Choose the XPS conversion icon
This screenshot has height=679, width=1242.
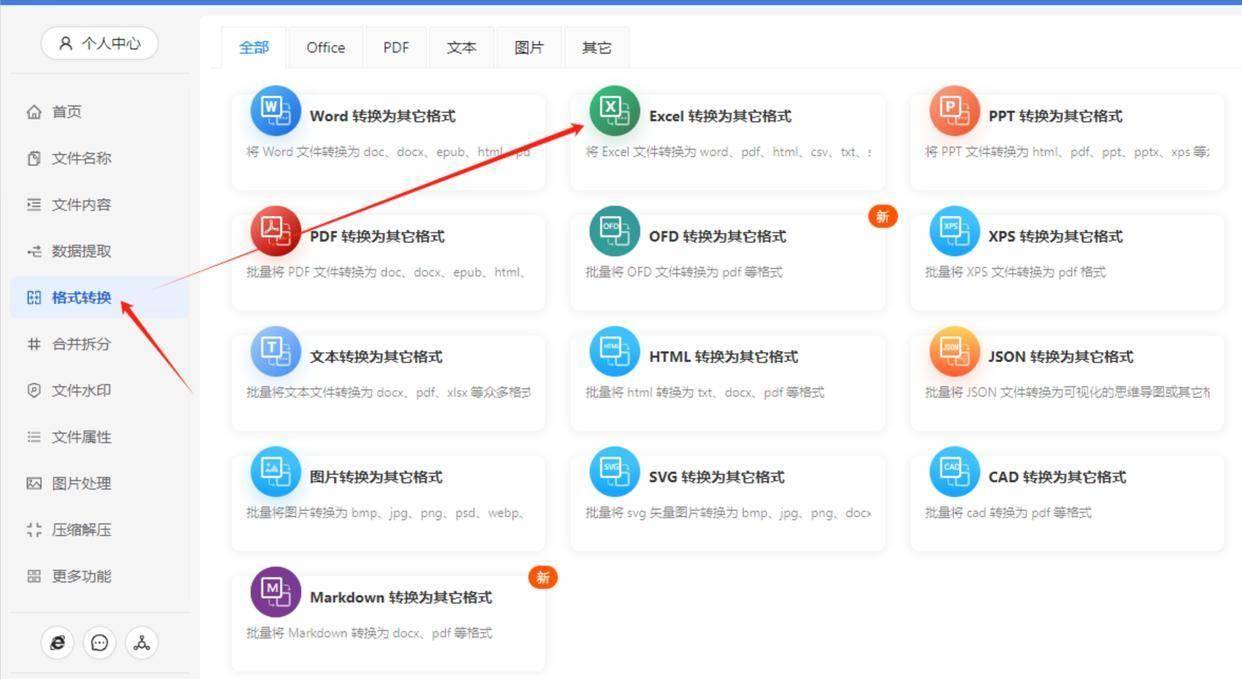click(x=954, y=231)
